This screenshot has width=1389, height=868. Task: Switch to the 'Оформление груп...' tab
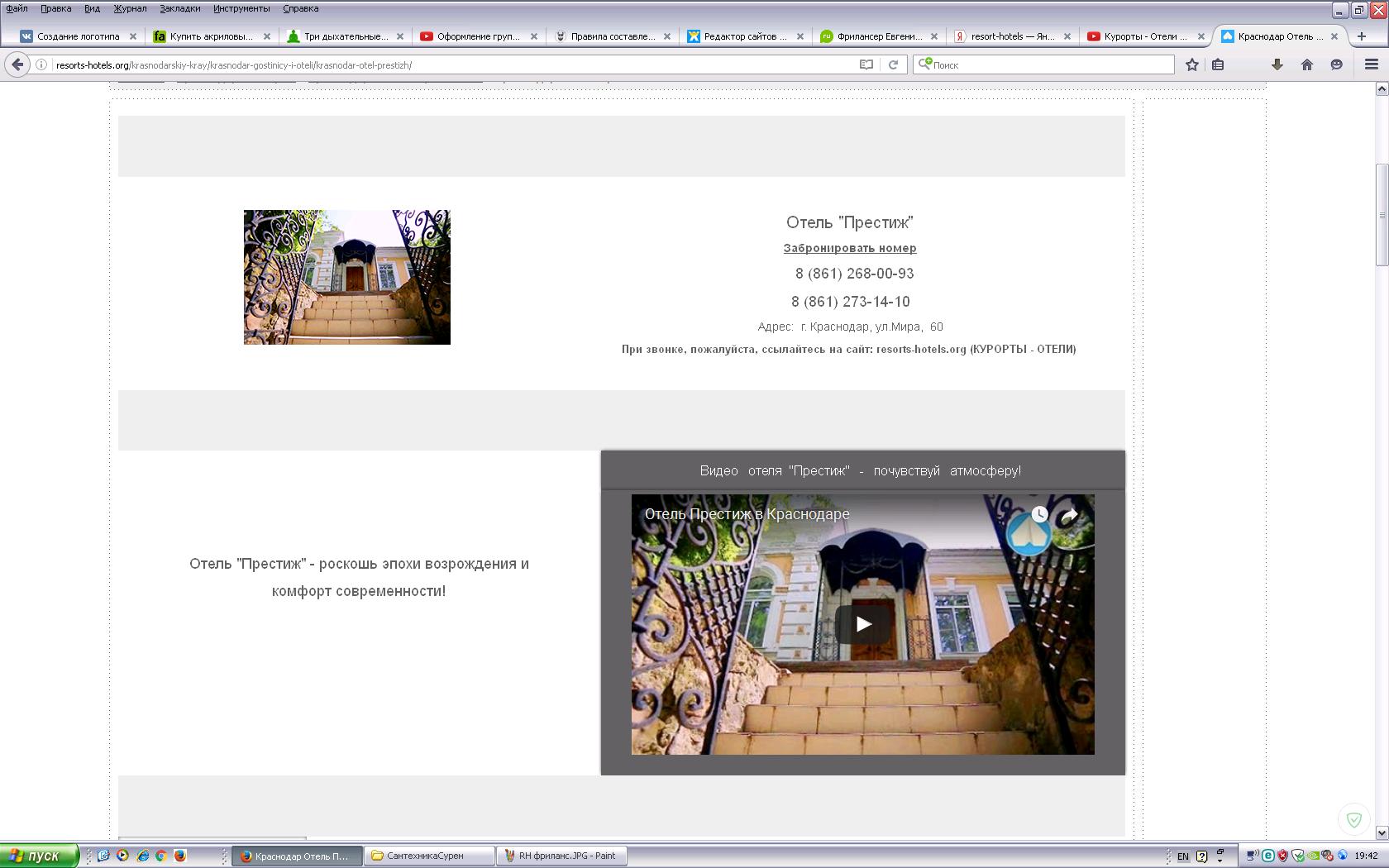[x=479, y=36]
